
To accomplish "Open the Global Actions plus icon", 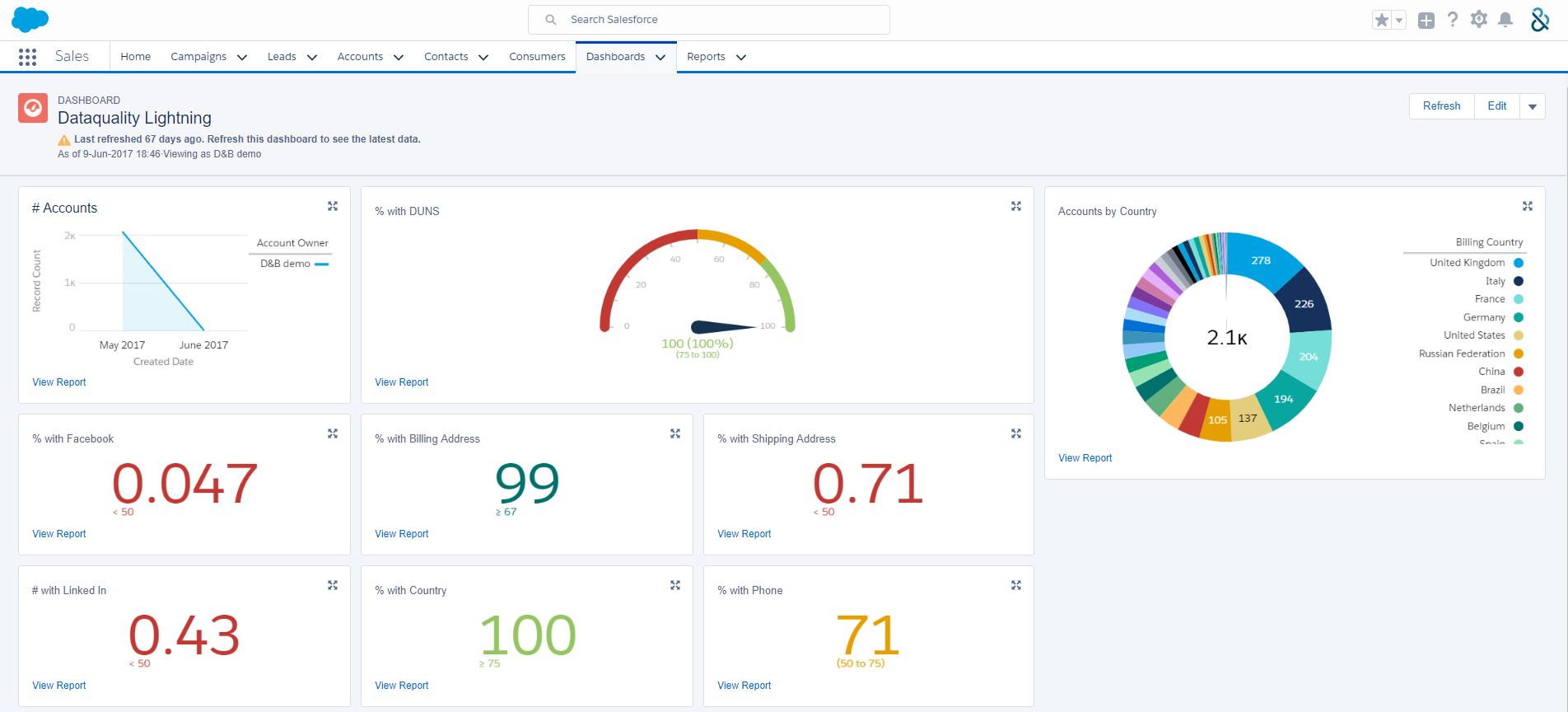I will pyautogui.click(x=1426, y=21).
